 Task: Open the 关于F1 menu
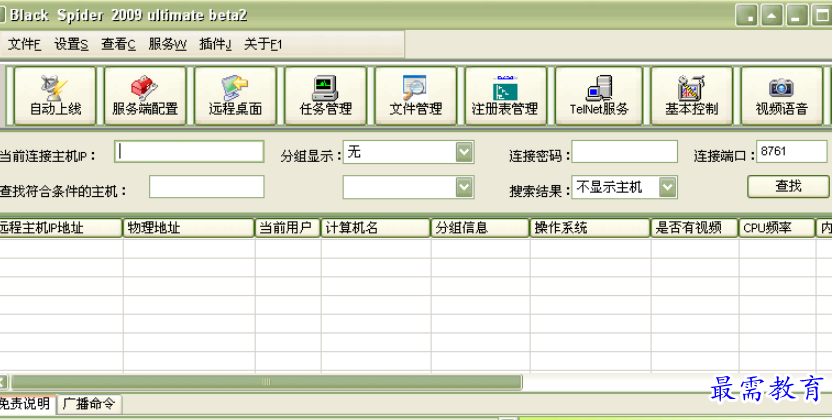pyautogui.click(x=263, y=45)
